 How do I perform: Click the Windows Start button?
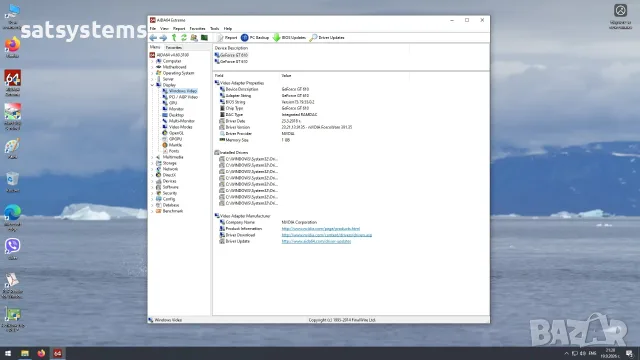[x=8, y=353]
